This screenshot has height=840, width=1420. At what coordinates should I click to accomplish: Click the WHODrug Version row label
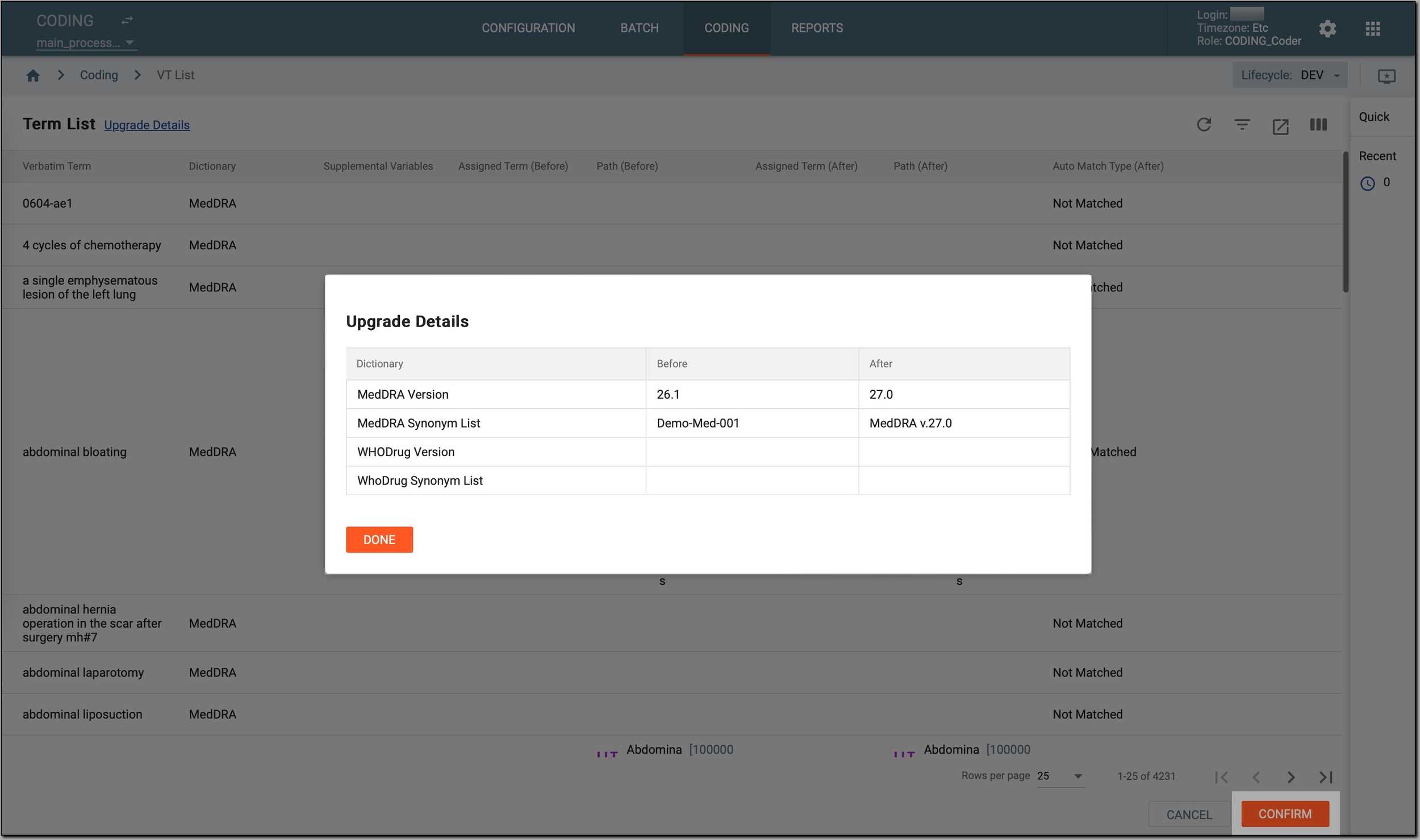click(406, 452)
